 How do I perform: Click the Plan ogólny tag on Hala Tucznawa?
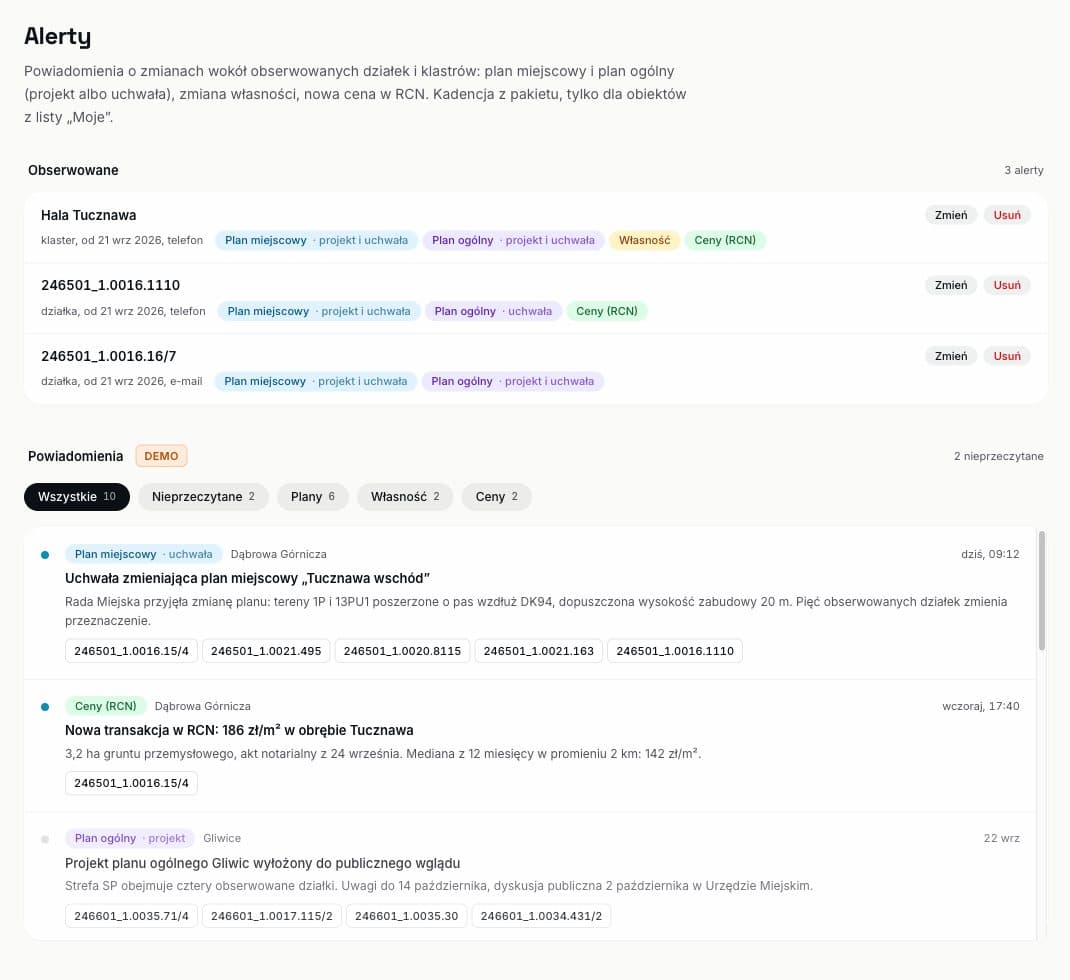[x=513, y=240]
